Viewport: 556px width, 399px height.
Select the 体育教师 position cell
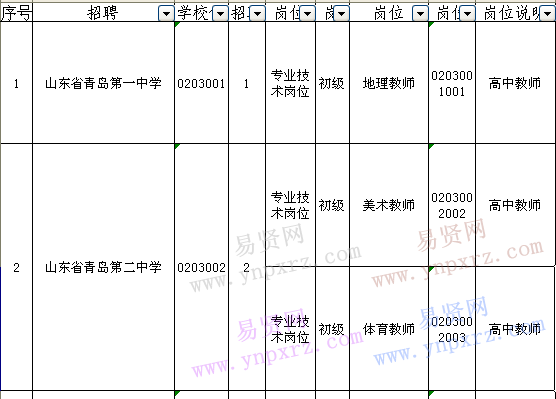coord(389,329)
